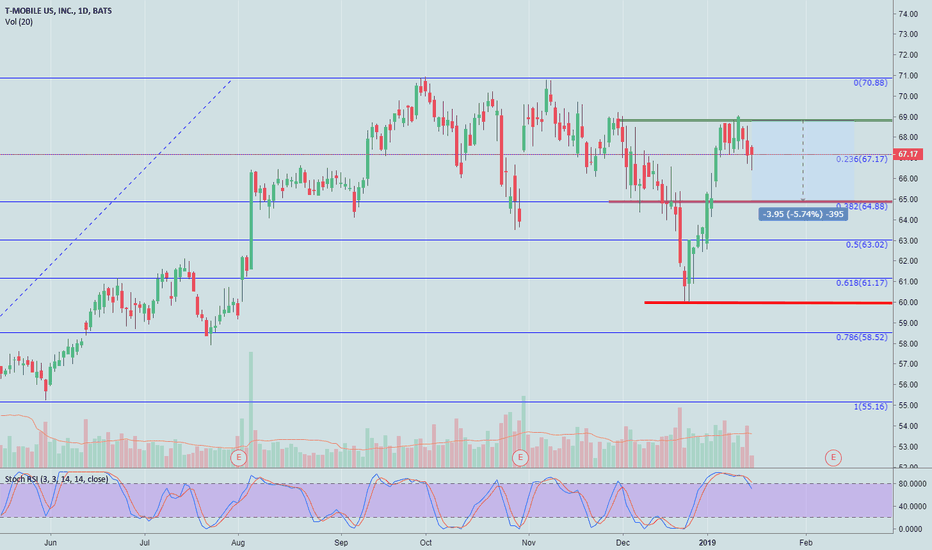
Task: Click the 62.00 price axis label
Action: (x=908, y=261)
